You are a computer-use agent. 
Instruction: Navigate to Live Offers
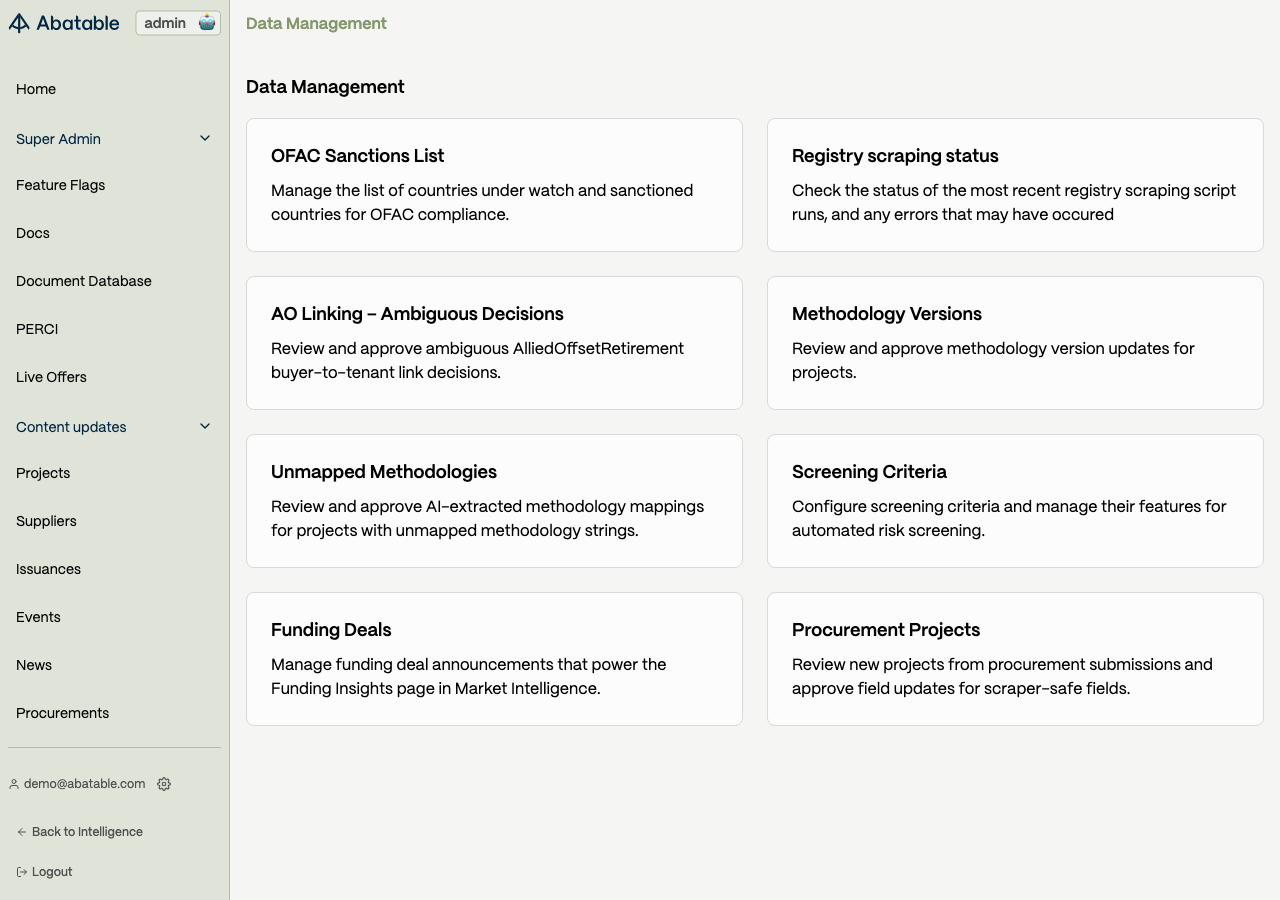[x=51, y=377]
